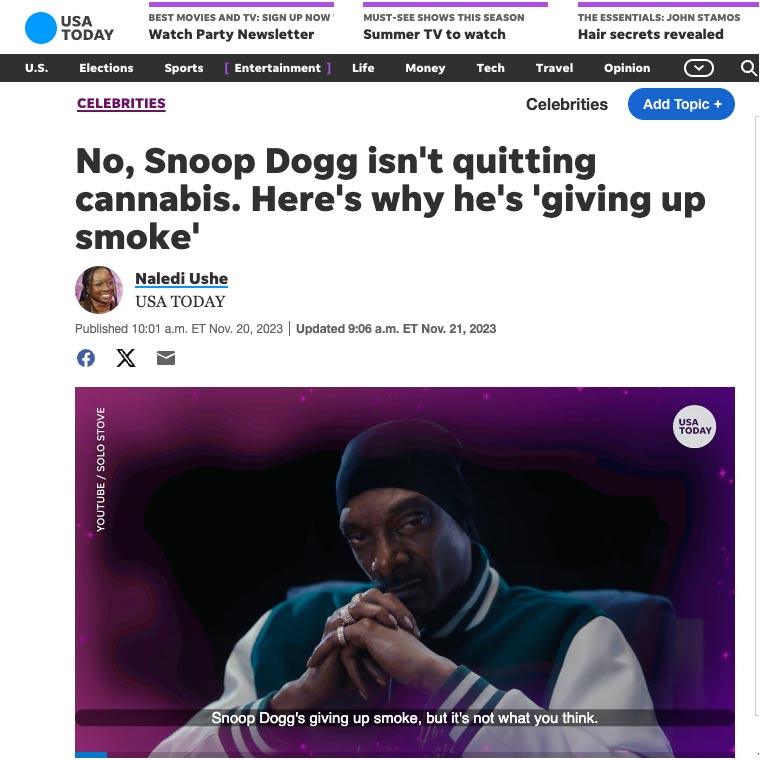
Task: Select the Money section
Action: 425,68
